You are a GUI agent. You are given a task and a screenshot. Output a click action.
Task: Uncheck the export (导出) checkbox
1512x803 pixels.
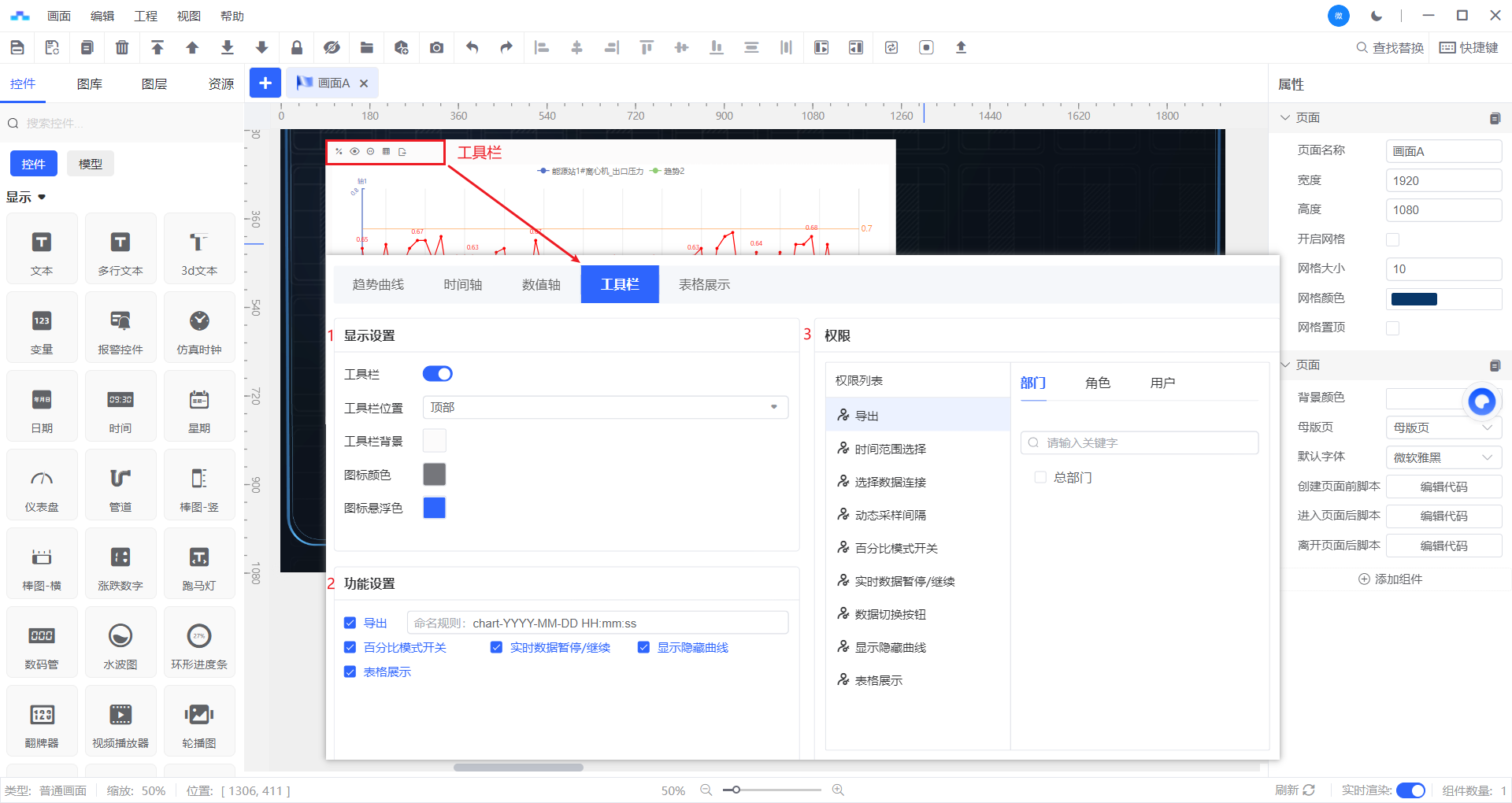click(350, 623)
